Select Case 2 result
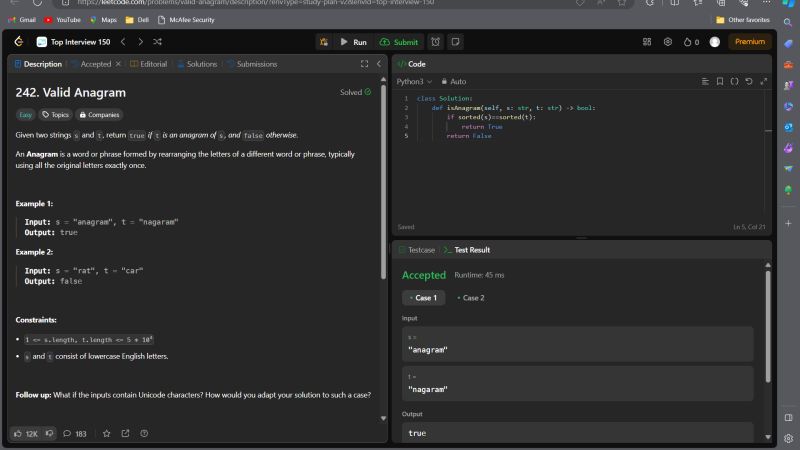Image resolution: width=800 pixels, height=450 pixels. pyautogui.click(x=471, y=298)
